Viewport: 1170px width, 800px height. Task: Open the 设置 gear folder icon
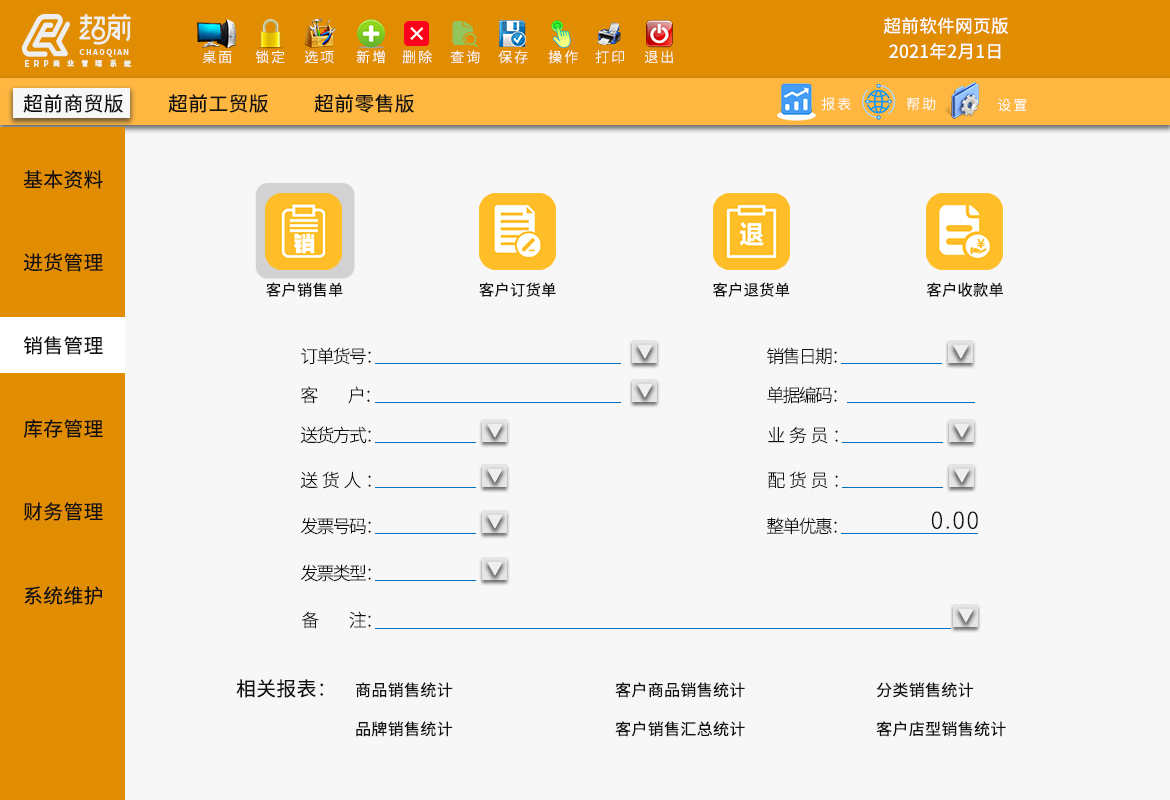tap(965, 101)
